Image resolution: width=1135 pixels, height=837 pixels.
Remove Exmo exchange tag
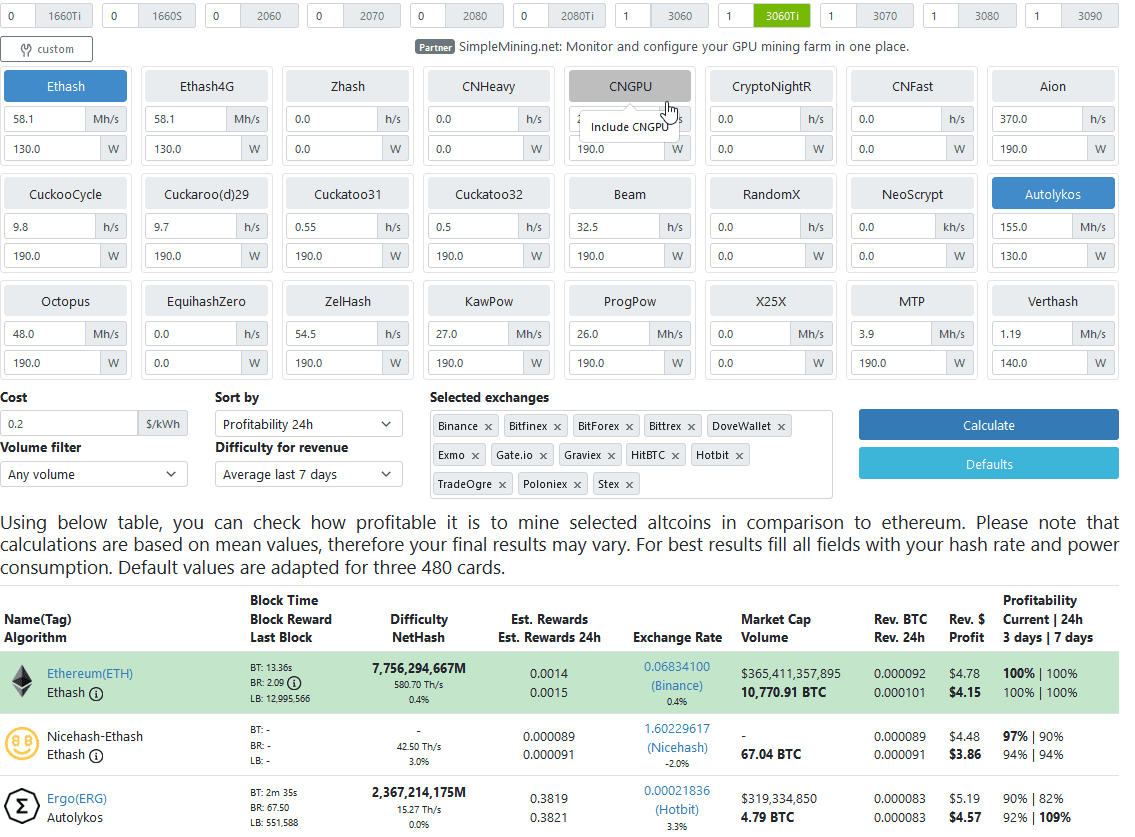(x=476, y=455)
